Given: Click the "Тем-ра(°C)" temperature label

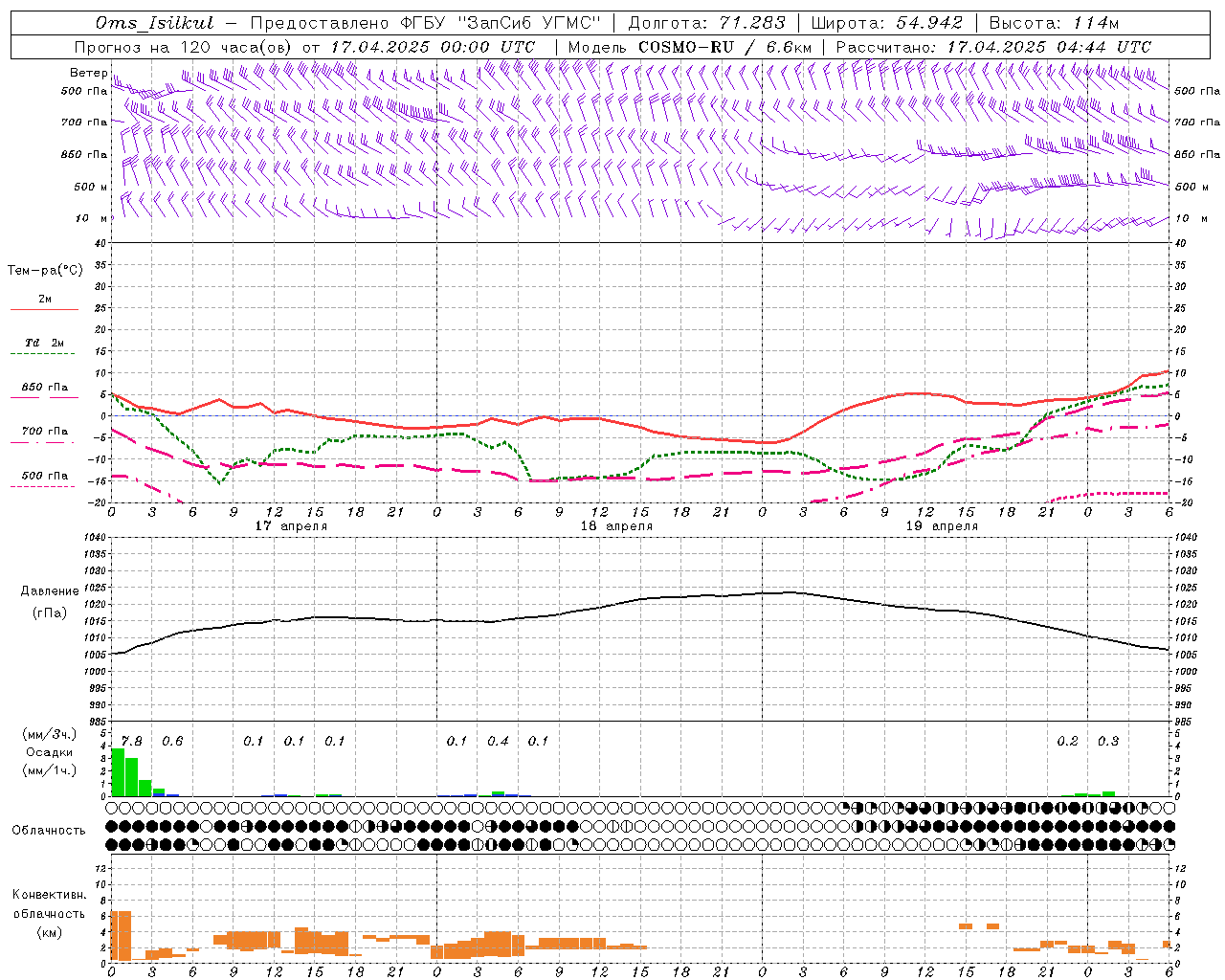Looking at the screenshot, I should point(45,271).
